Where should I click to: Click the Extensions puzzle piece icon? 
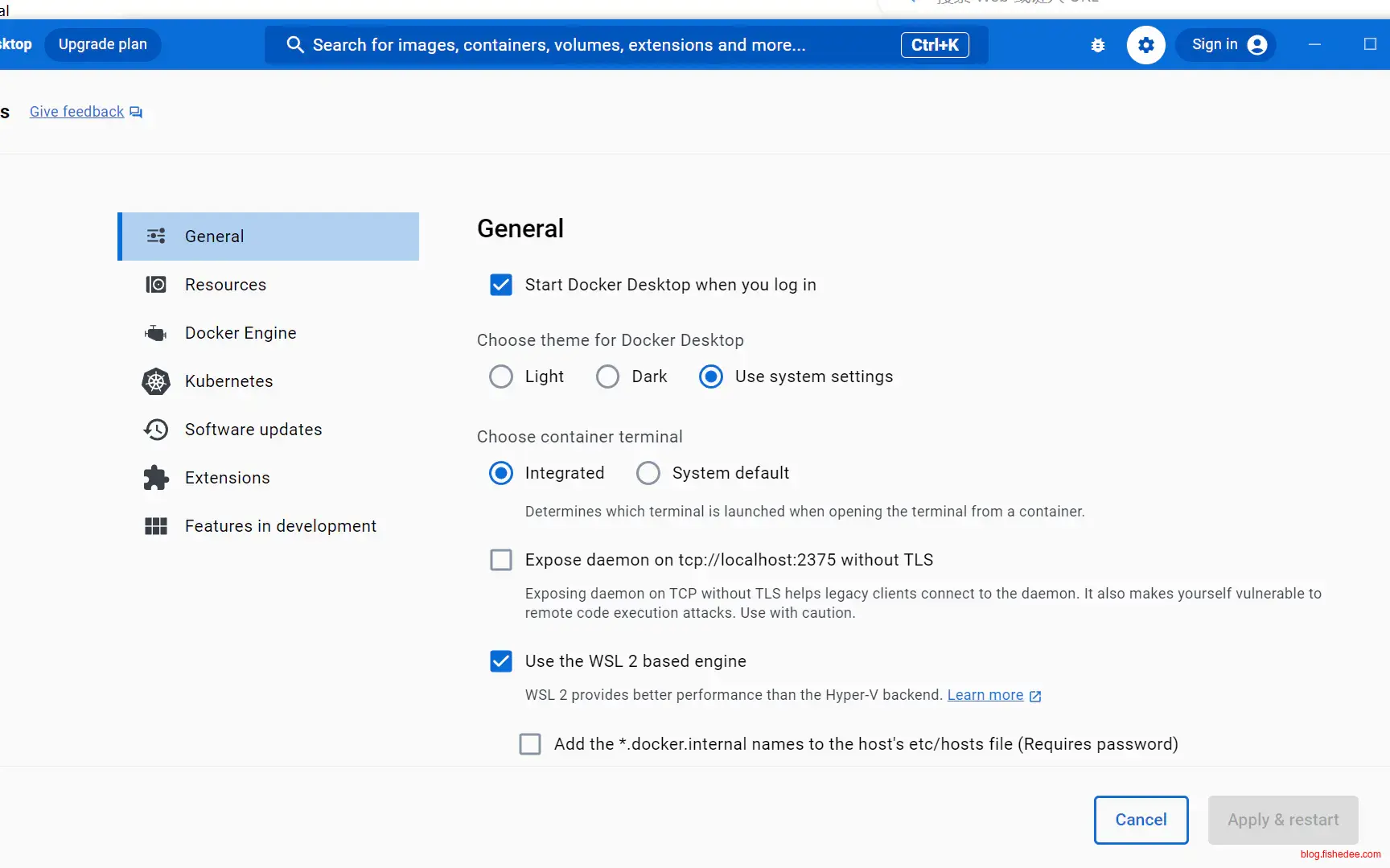click(156, 478)
